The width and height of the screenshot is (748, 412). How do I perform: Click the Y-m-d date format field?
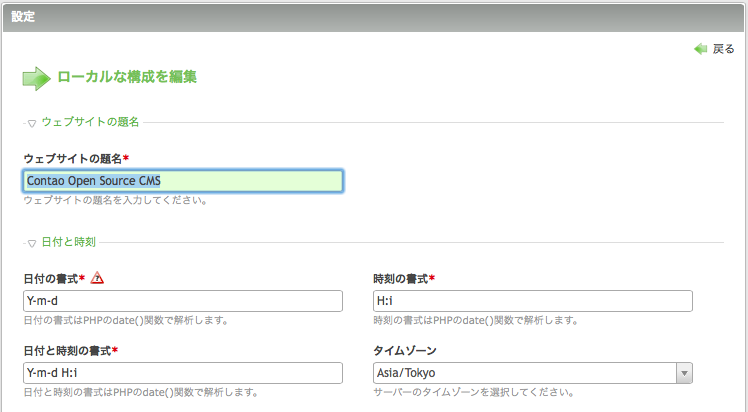coord(183,301)
